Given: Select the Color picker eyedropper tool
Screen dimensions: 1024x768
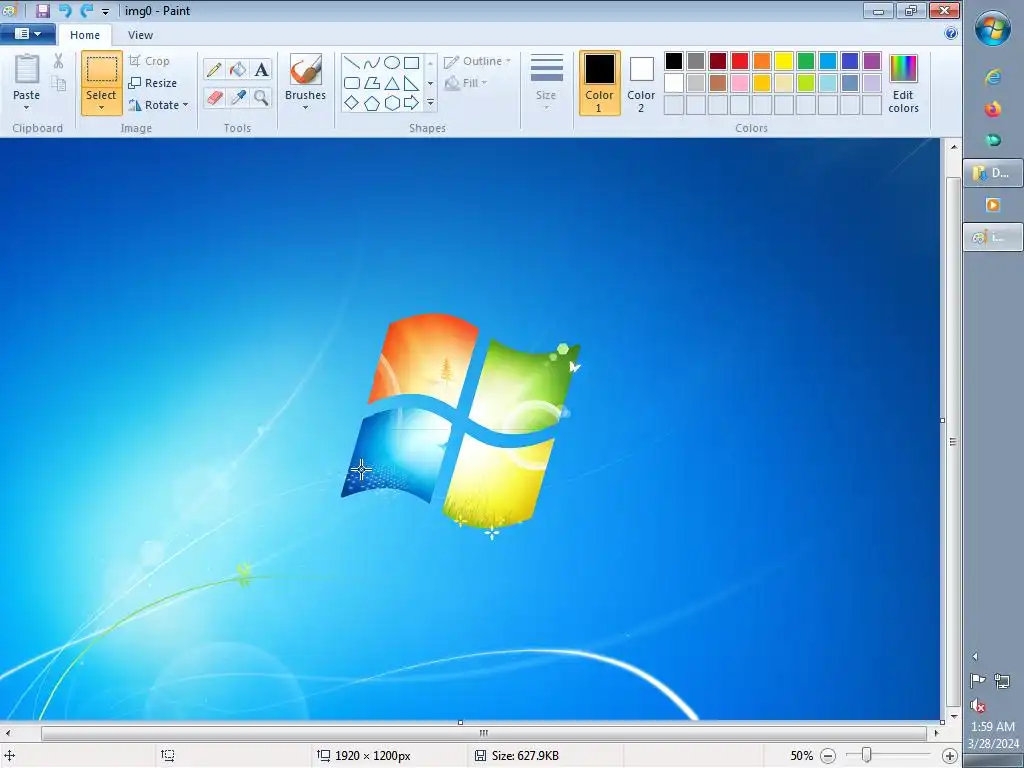Looking at the screenshot, I should coord(238,98).
